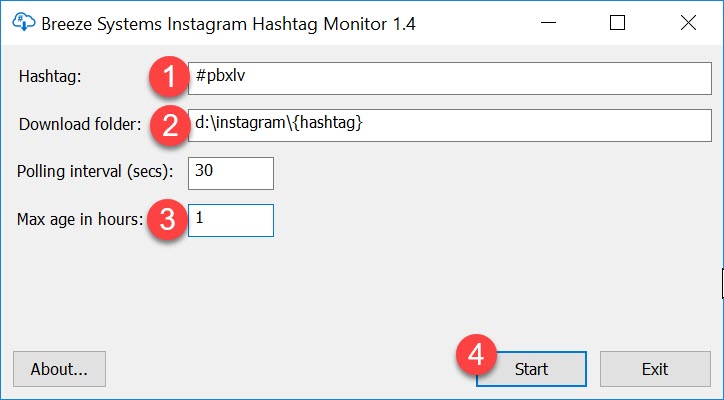Maximize the Hashtag Monitor window
Image resolution: width=724 pixels, height=400 pixels.
point(617,22)
